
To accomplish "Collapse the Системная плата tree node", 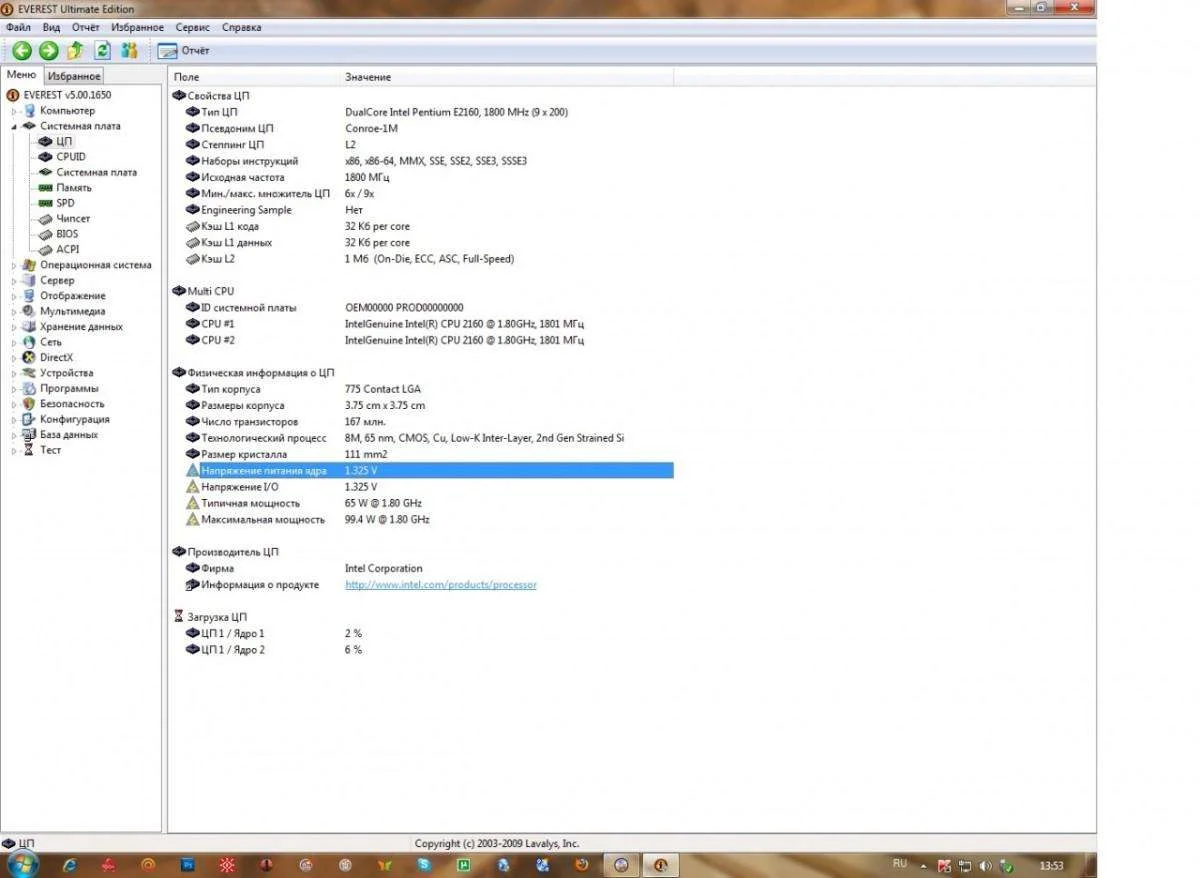I will coord(15,126).
